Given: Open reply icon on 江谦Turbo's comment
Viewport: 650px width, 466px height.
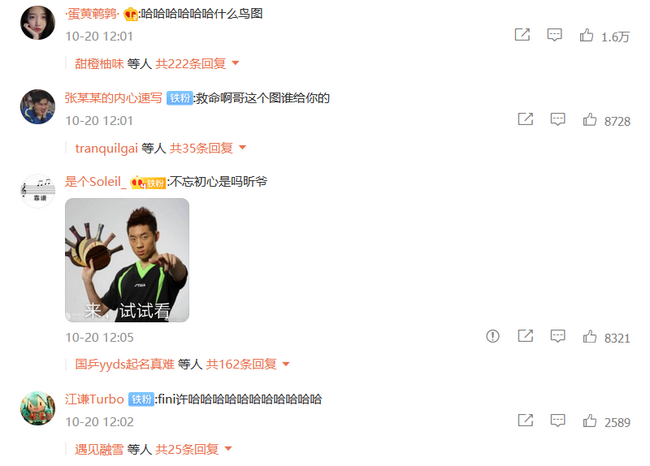Looking at the screenshot, I should tap(558, 420).
